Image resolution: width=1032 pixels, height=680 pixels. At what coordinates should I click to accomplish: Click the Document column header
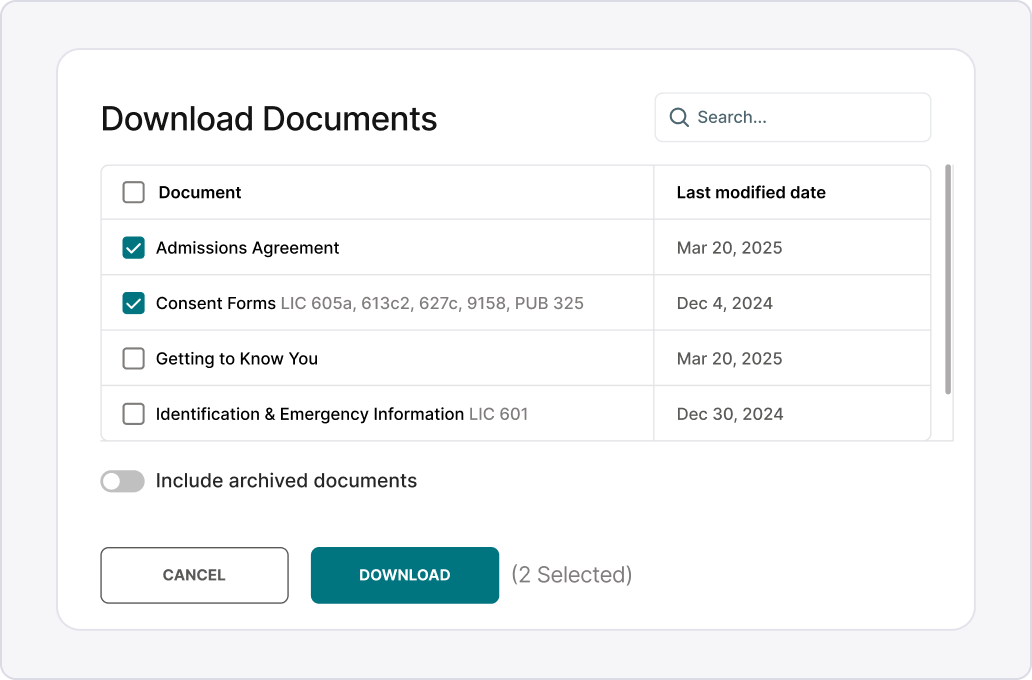[199, 192]
